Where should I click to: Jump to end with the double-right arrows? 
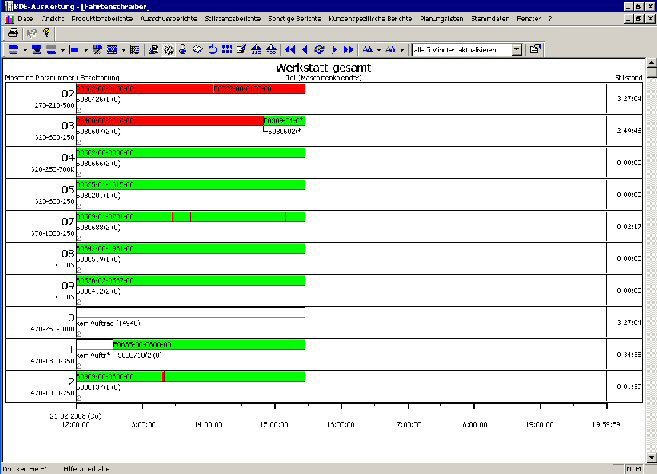(x=349, y=50)
